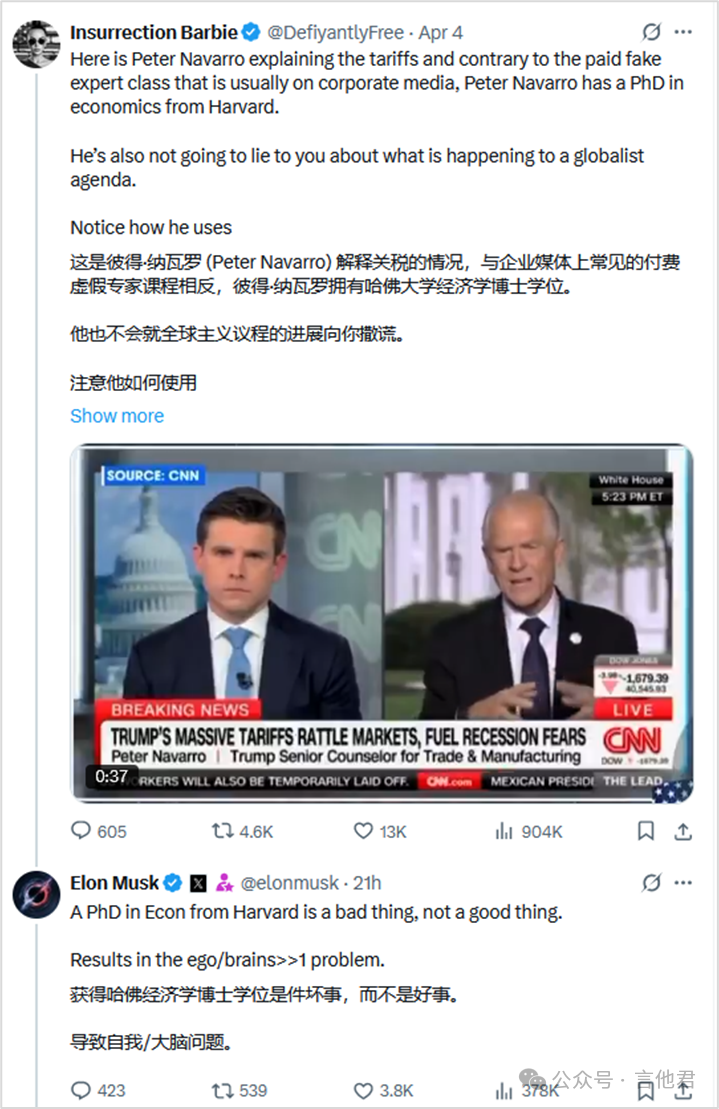
Task: Play the CNN Peter Navarro video
Action: coord(383,624)
